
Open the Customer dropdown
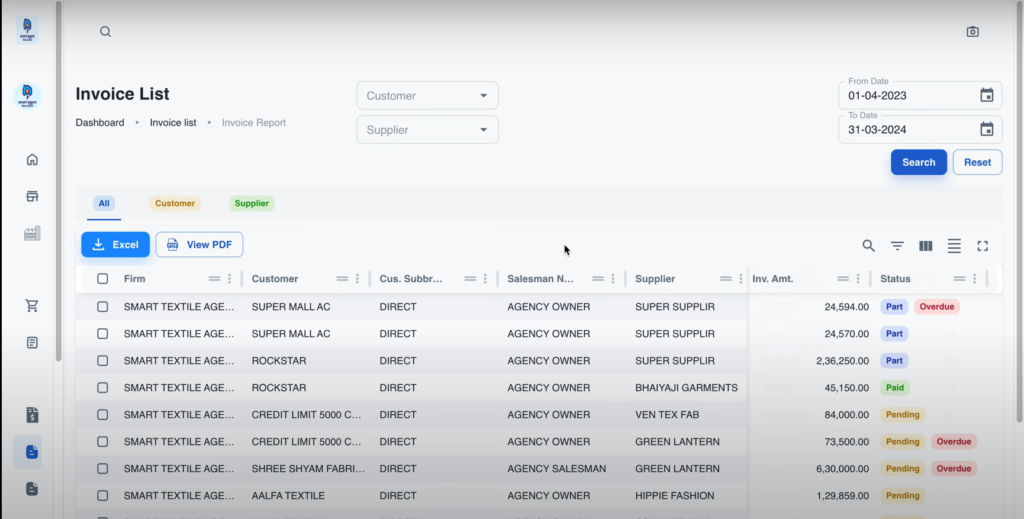427,95
